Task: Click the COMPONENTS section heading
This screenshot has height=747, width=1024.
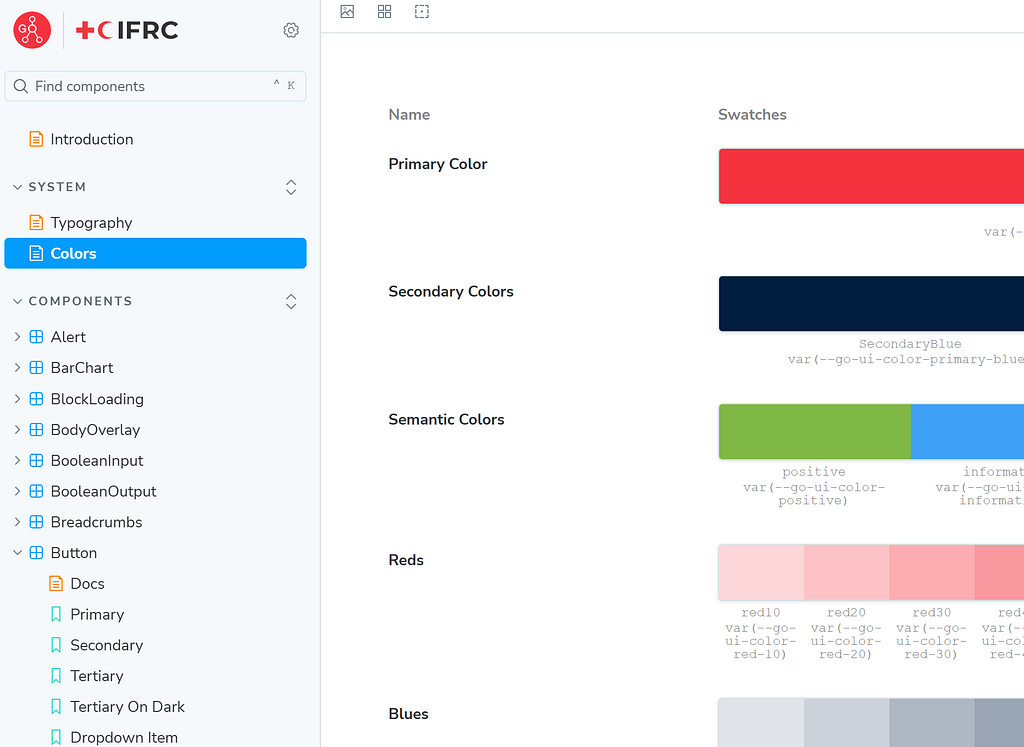Action: pyautogui.click(x=80, y=301)
